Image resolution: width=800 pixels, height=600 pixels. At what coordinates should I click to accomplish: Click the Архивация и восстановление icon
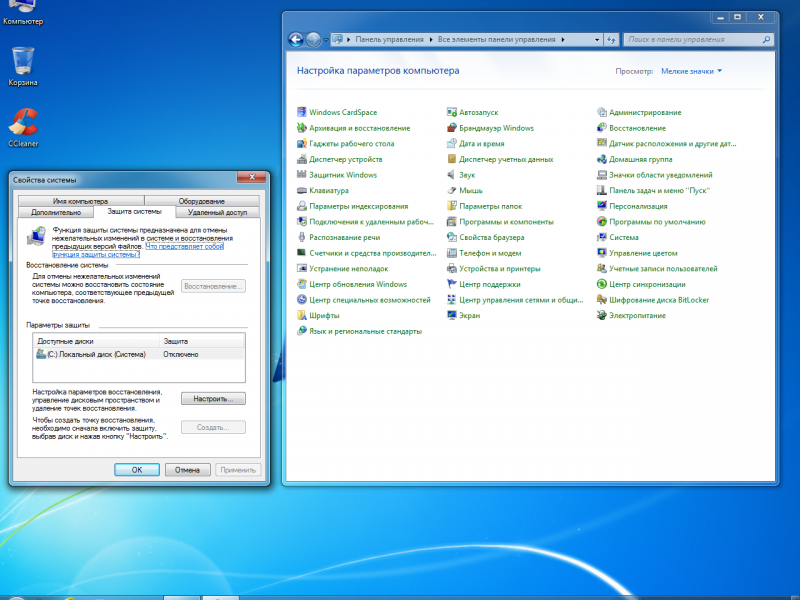click(302, 128)
